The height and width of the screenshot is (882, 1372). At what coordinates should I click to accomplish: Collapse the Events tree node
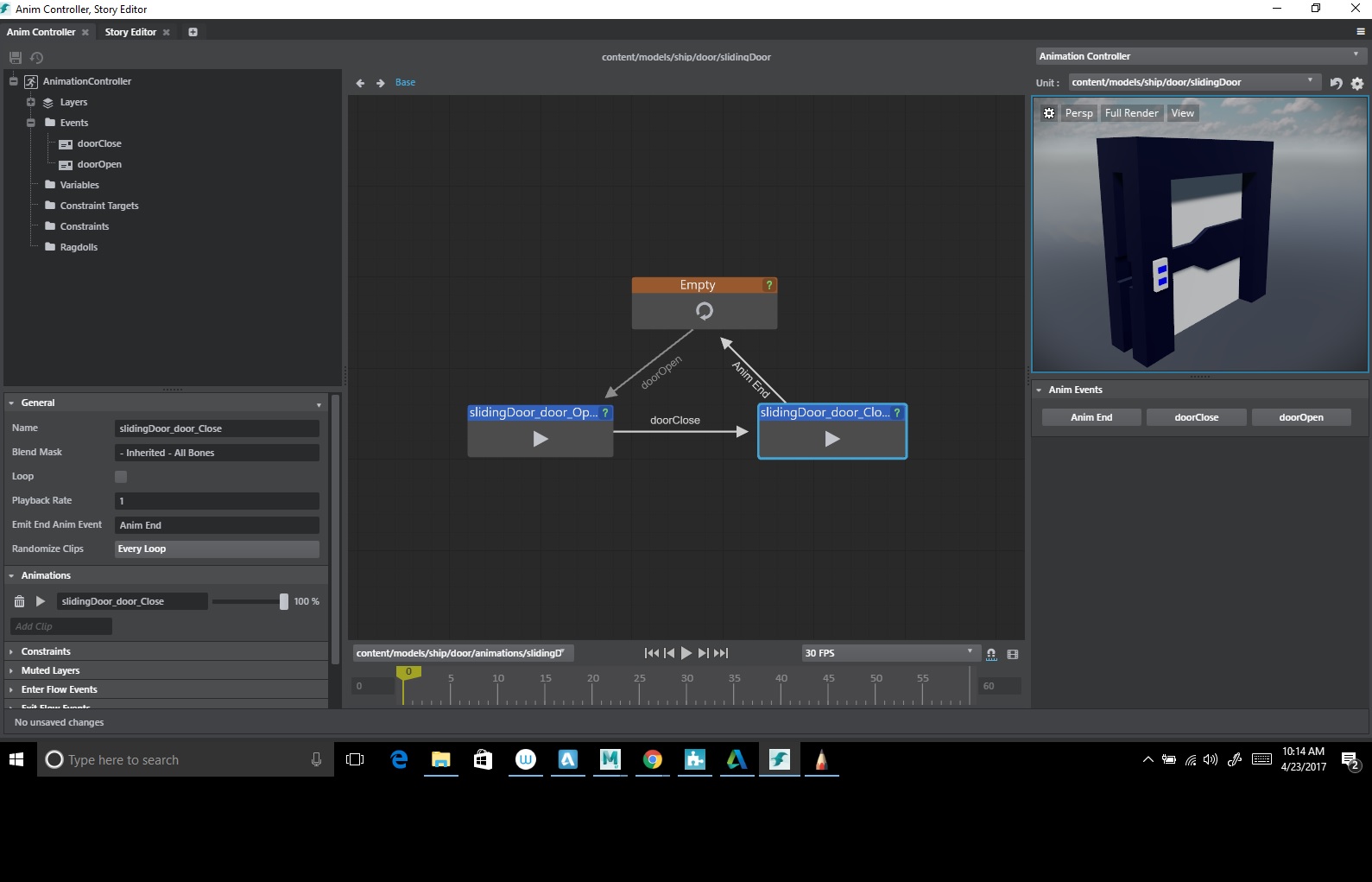coord(30,123)
